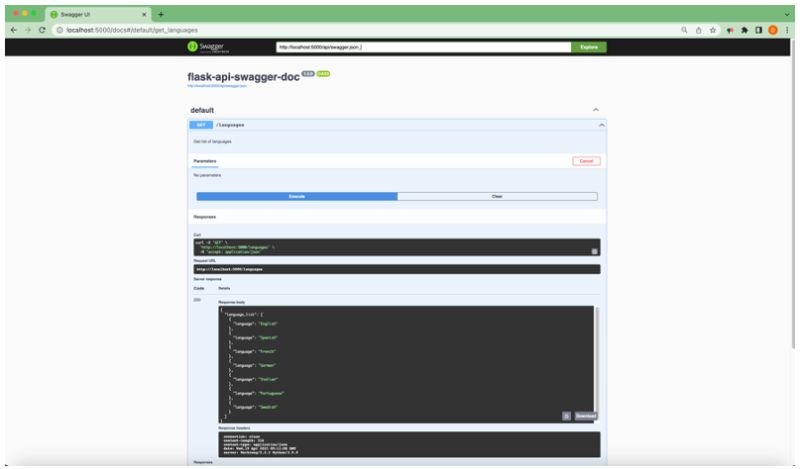Click the "German" value in response body
The image size is (800, 469).
tap(267, 365)
